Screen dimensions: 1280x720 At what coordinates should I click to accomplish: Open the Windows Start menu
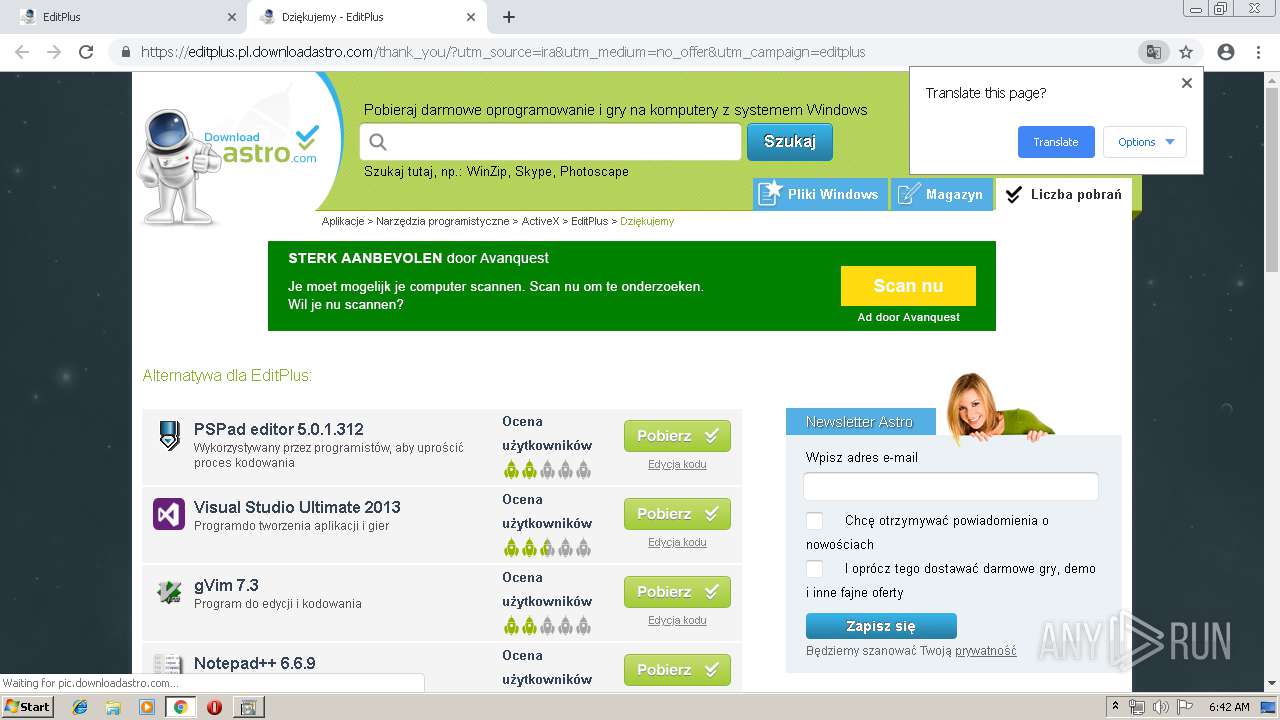pyautogui.click(x=27, y=707)
